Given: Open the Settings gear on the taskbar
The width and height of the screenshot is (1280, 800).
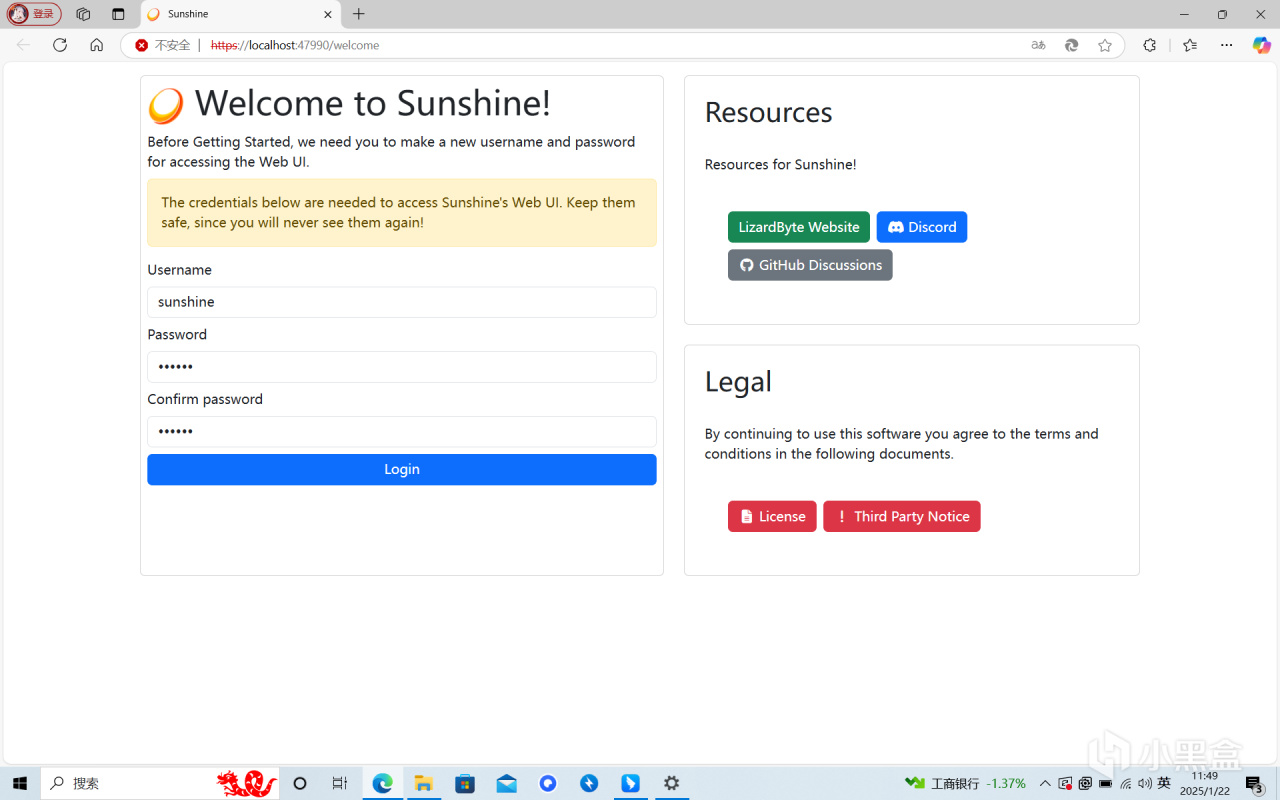Looking at the screenshot, I should [x=672, y=783].
